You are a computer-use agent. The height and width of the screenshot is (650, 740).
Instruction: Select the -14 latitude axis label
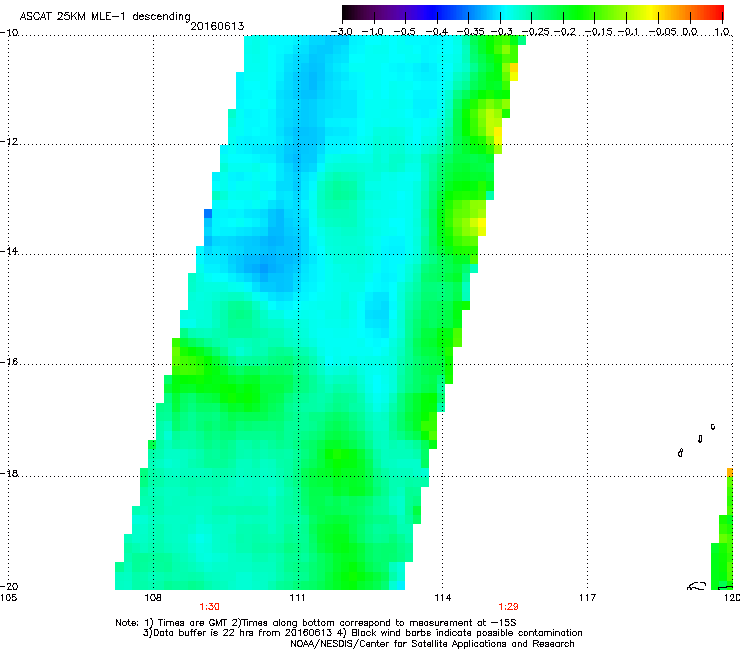(9, 251)
